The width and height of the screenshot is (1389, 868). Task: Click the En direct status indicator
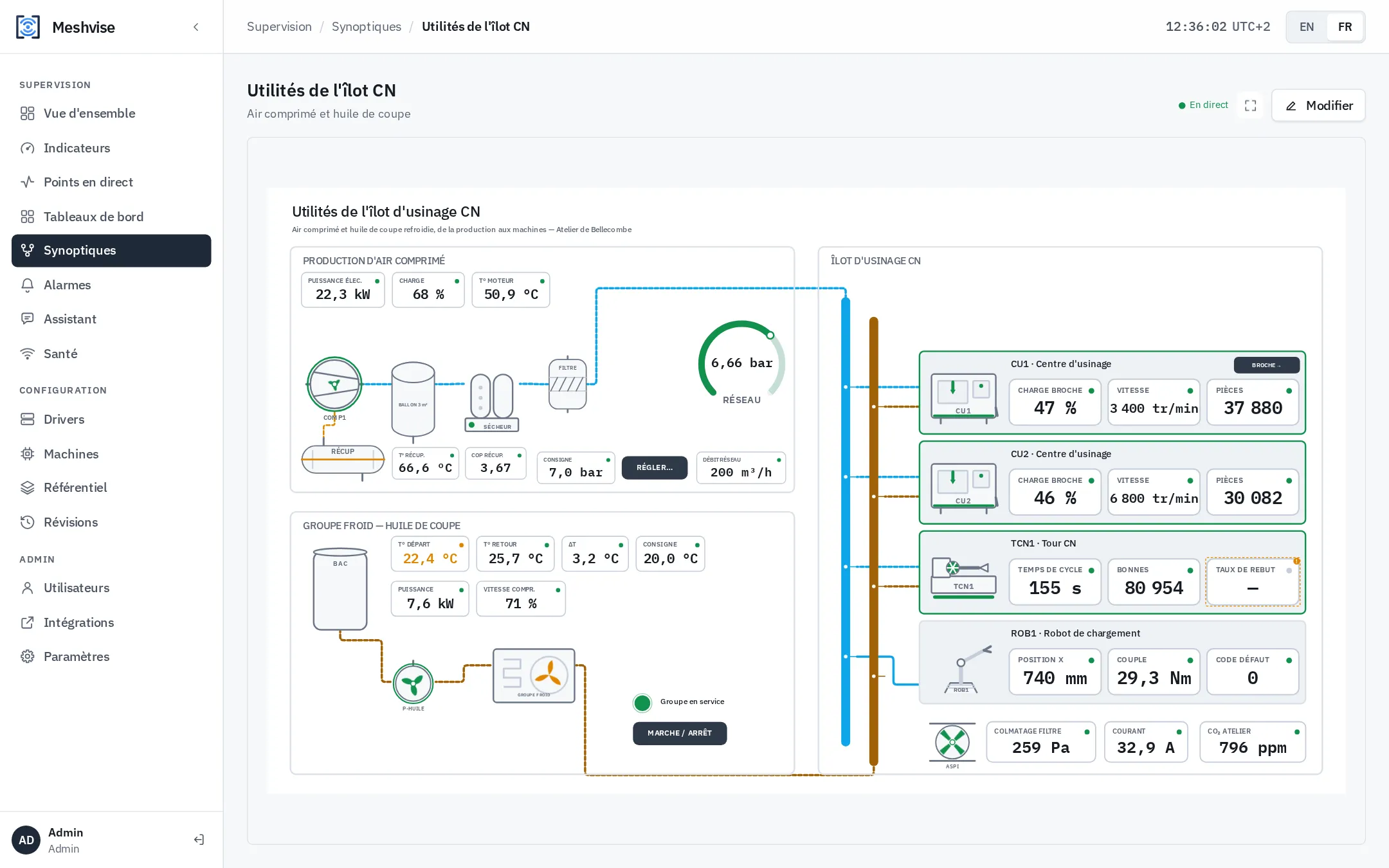(1203, 105)
